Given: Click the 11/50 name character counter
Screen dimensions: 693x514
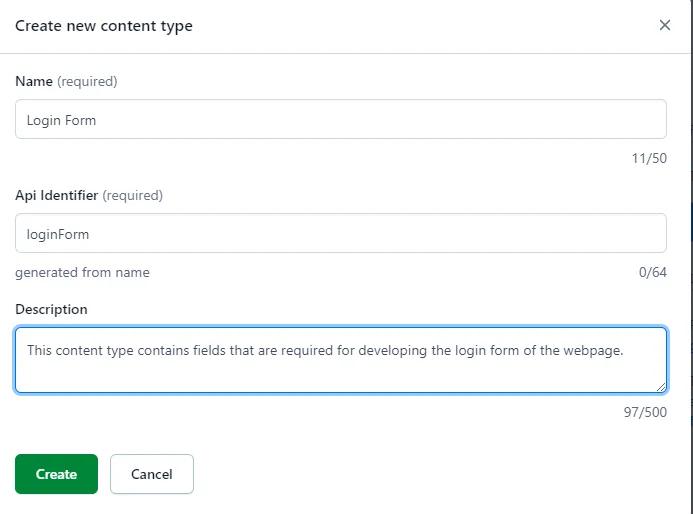Looking at the screenshot, I should pos(649,158).
